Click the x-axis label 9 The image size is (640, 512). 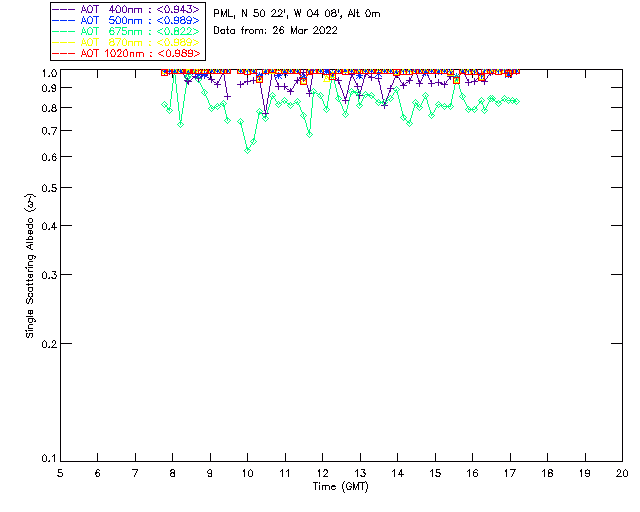pos(210,473)
